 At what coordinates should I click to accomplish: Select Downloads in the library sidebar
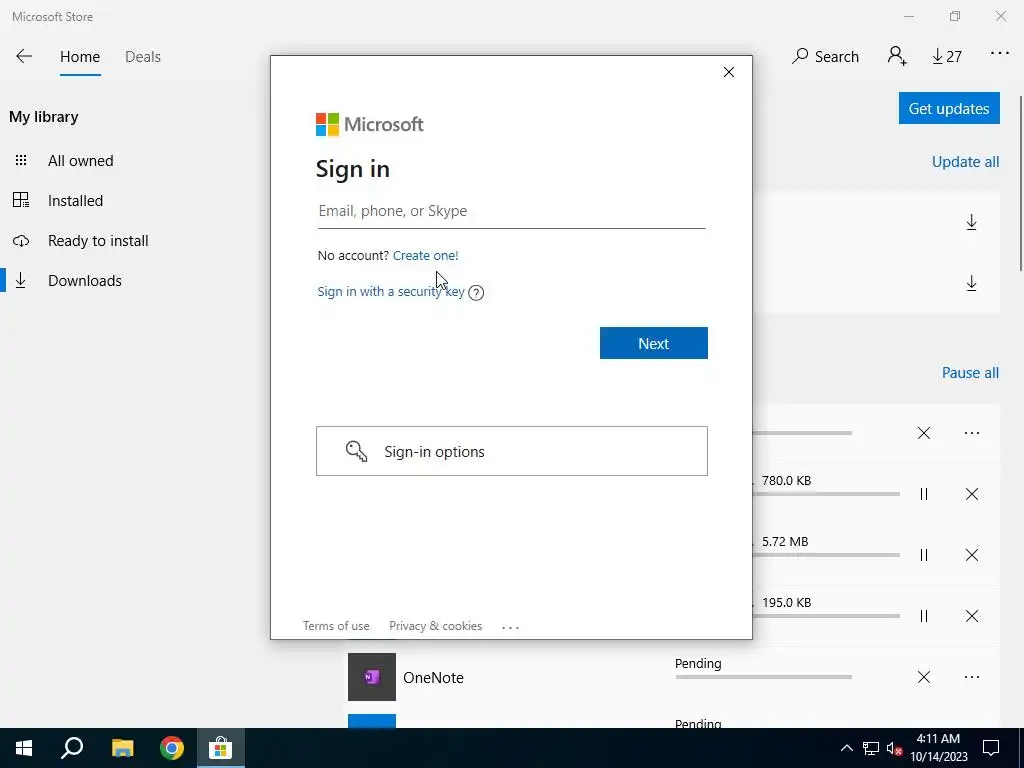click(x=85, y=281)
